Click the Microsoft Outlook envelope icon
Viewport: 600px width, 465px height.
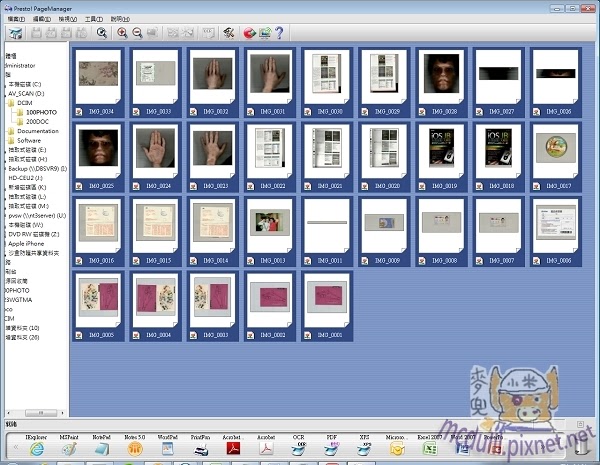[397, 448]
